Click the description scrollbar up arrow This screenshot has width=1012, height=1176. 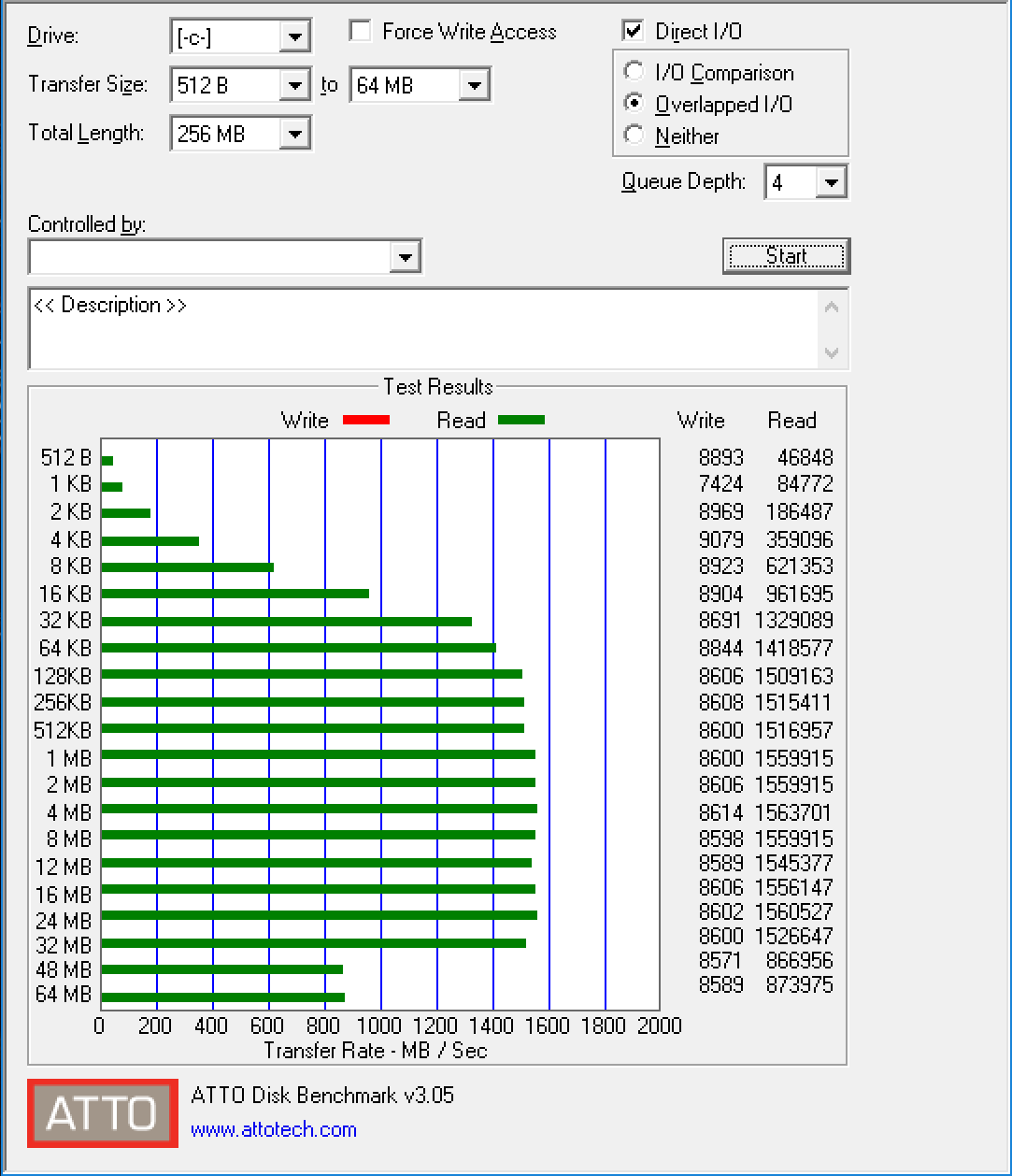(832, 307)
